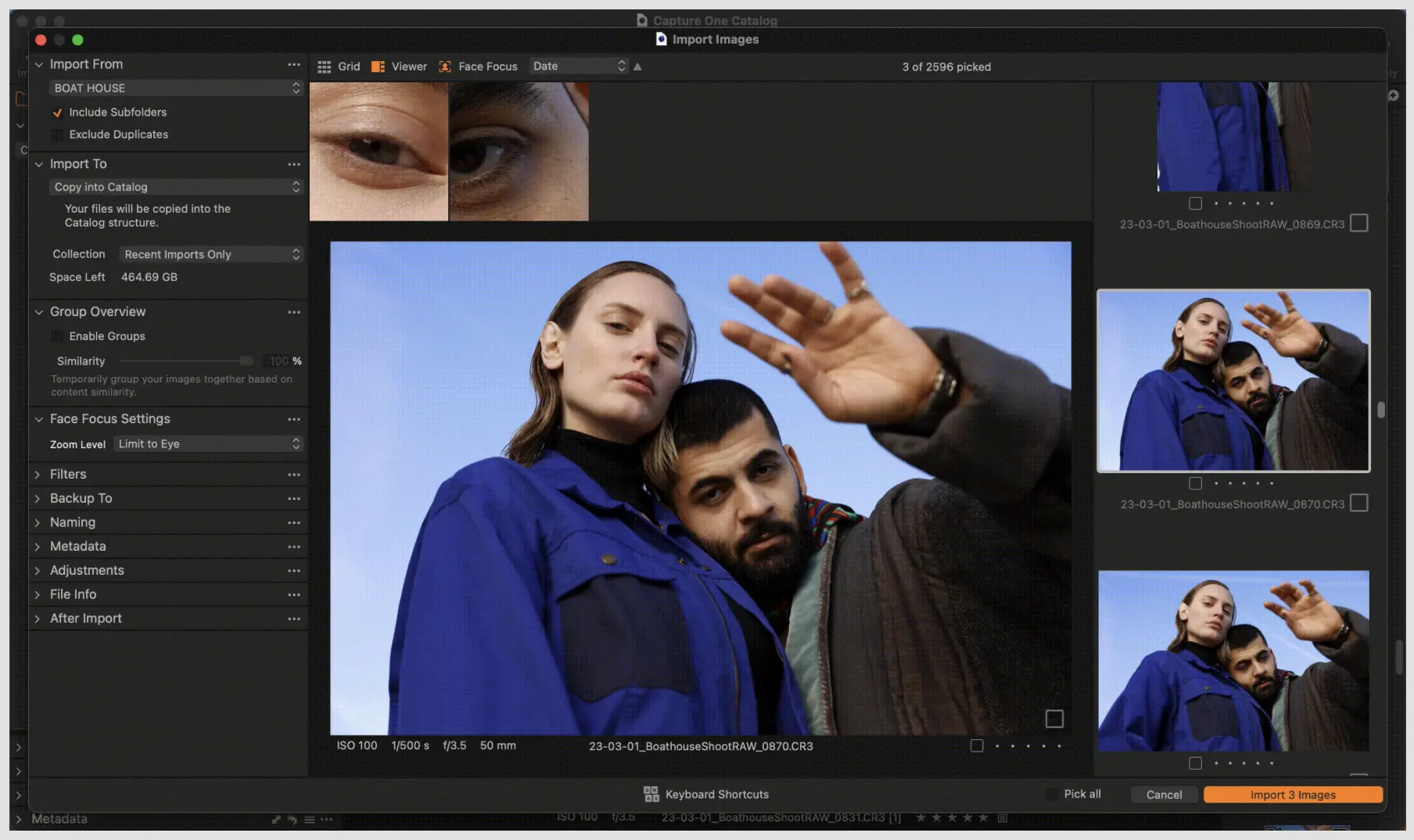Open Zoom Level Limit to Eye dropdown
This screenshot has height=840, width=1414.
(208, 443)
